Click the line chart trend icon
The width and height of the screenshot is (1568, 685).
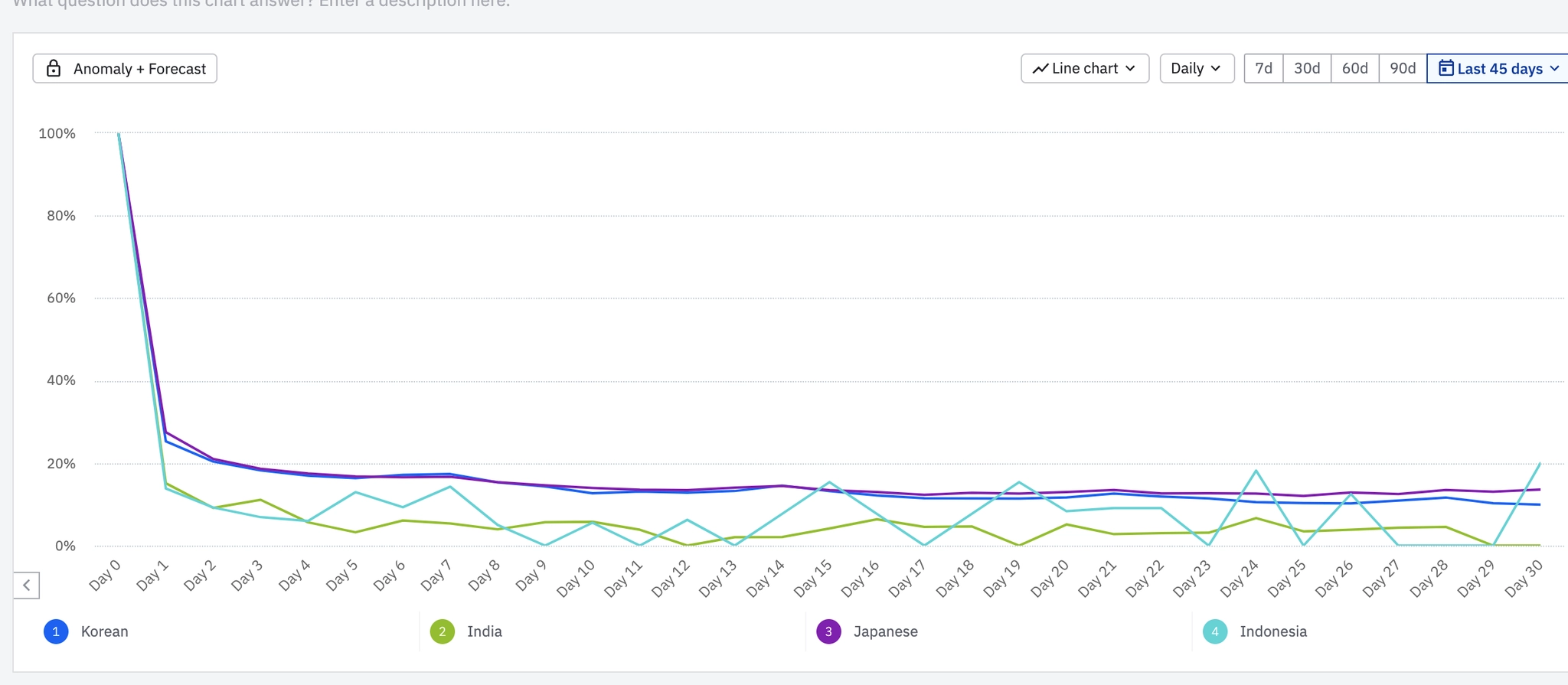tap(1040, 69)
